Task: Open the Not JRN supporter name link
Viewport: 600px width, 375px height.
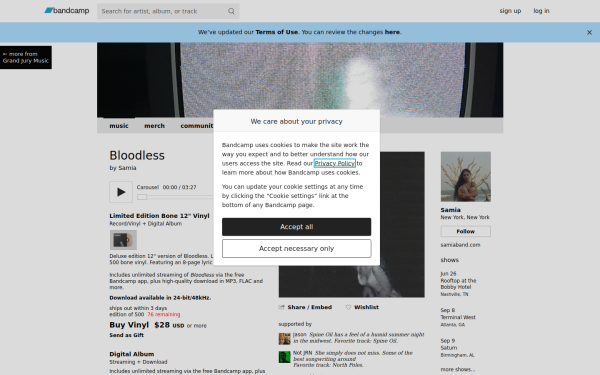Action: click(302, 353)
